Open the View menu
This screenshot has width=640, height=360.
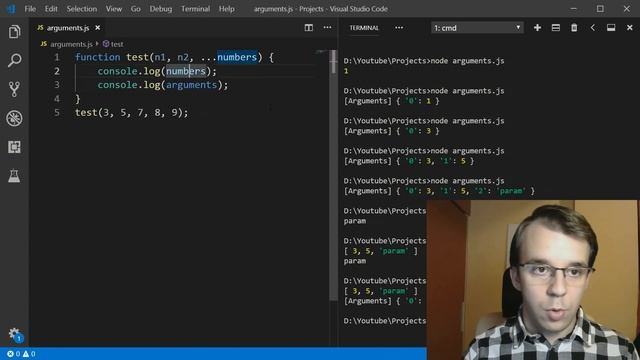[114, 9]
